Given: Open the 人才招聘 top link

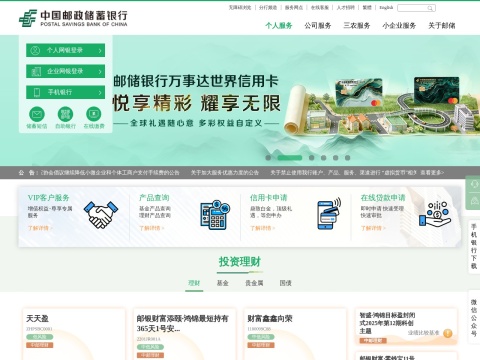Looking at the screenshot, I should (x=346, y=7).
